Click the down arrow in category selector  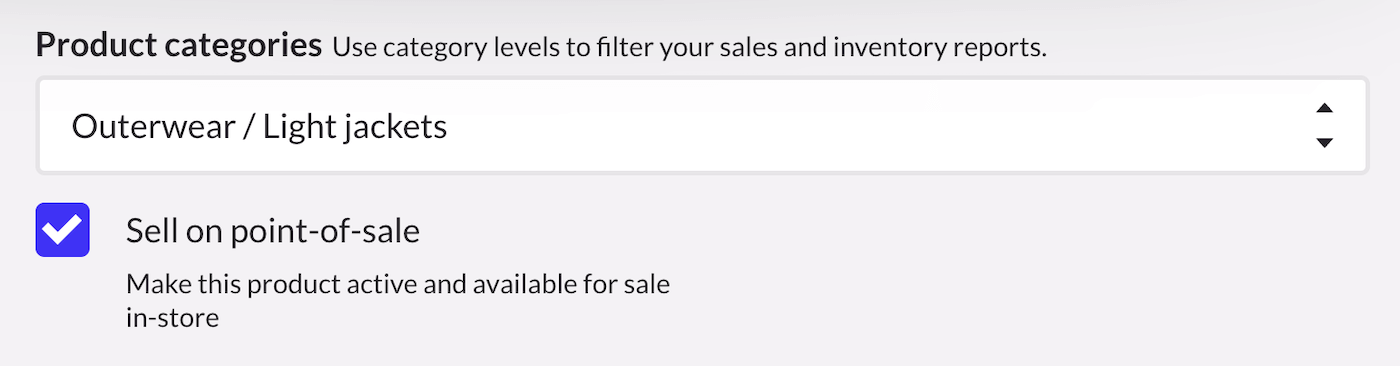pos(1324,143)
